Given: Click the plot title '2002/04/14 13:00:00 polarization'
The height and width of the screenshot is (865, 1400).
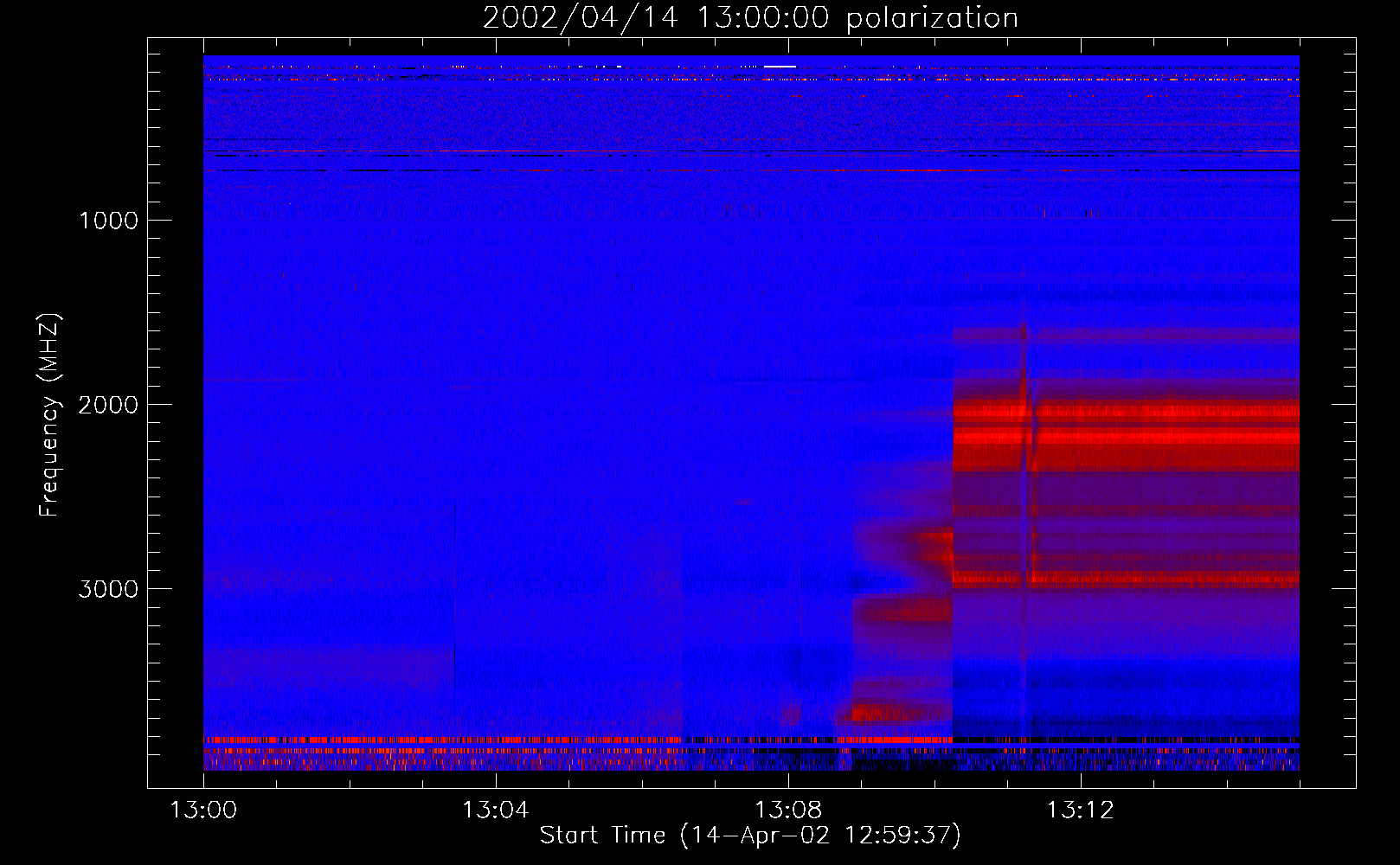Looking at the screenshot, I should click(750, 18).
